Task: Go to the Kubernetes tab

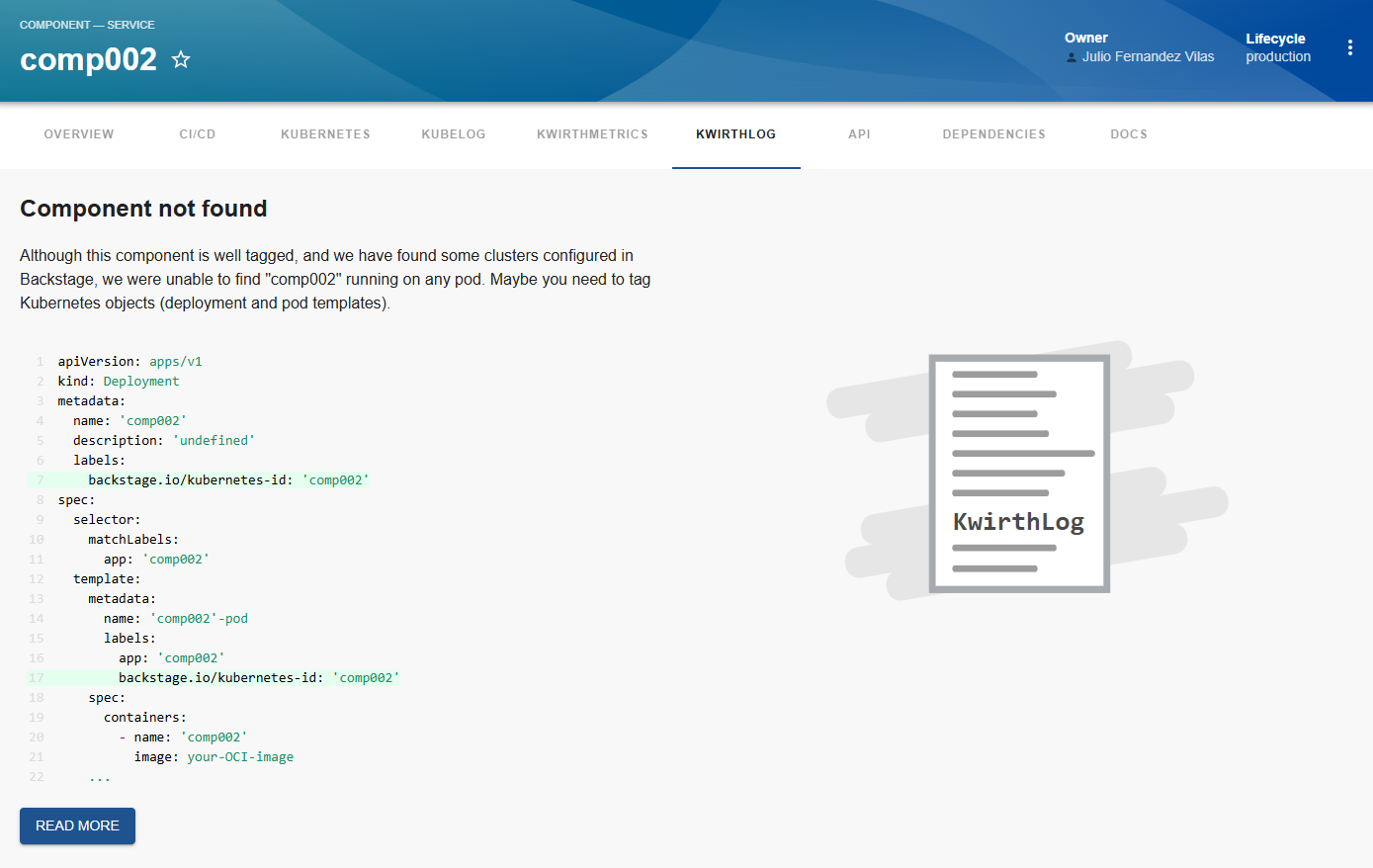Action: click(325, 134)
